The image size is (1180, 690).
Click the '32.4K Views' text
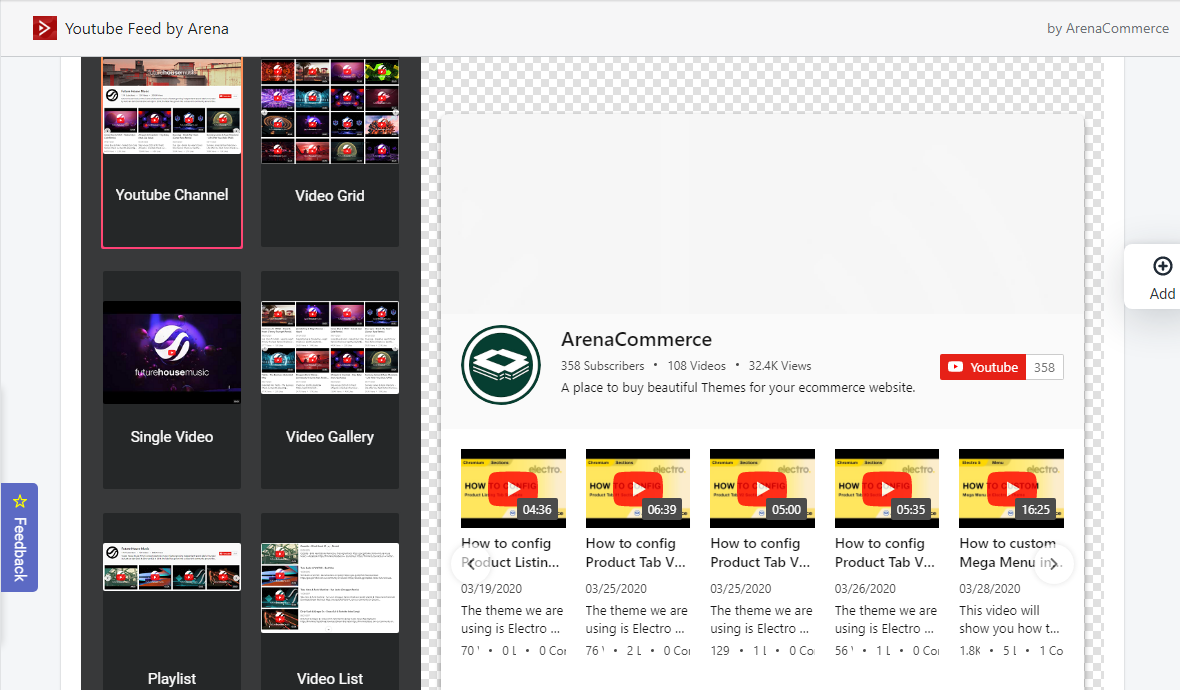tap(780, 366)
